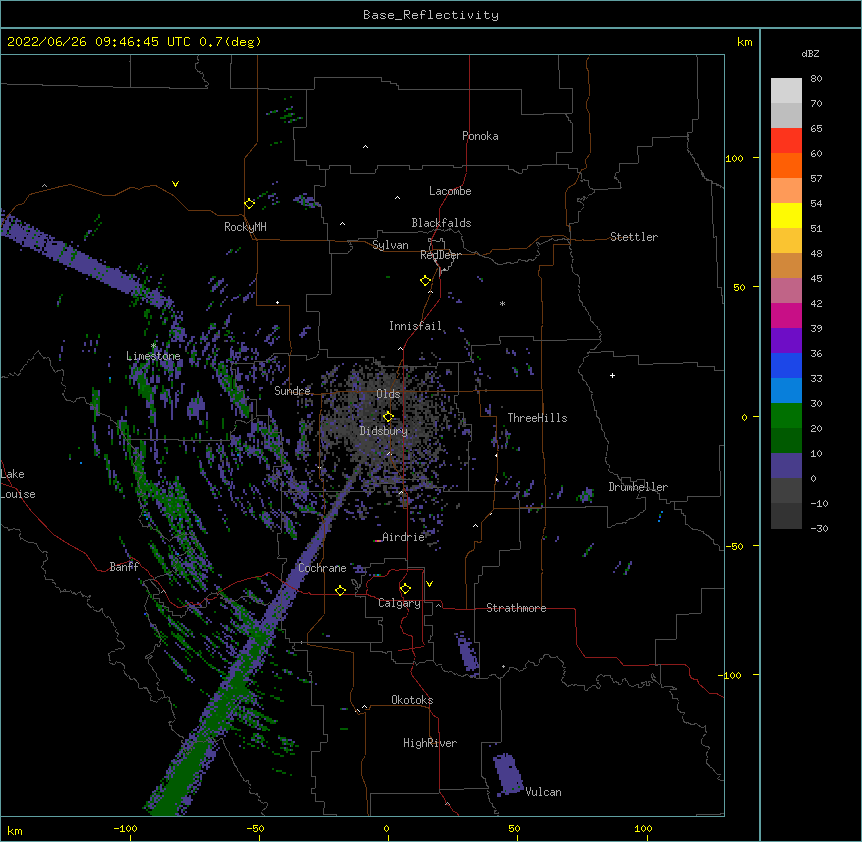Screen dimensions: 862x842
Task: Click the -50 km tick on the right axis
Action: pyautogui.click(x=734, y=546)
